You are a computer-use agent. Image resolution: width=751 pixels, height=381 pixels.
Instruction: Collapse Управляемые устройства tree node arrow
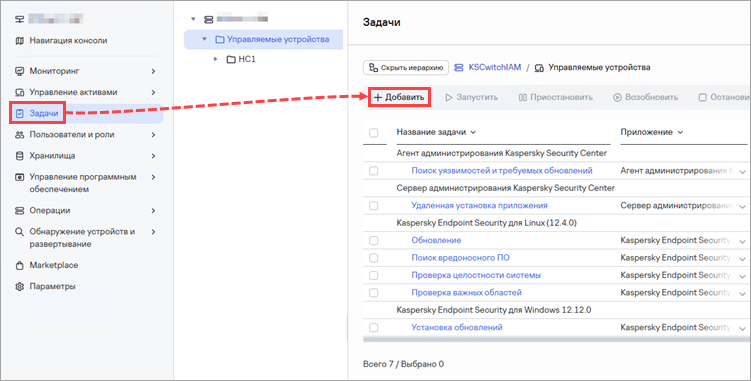pos(205,39)
